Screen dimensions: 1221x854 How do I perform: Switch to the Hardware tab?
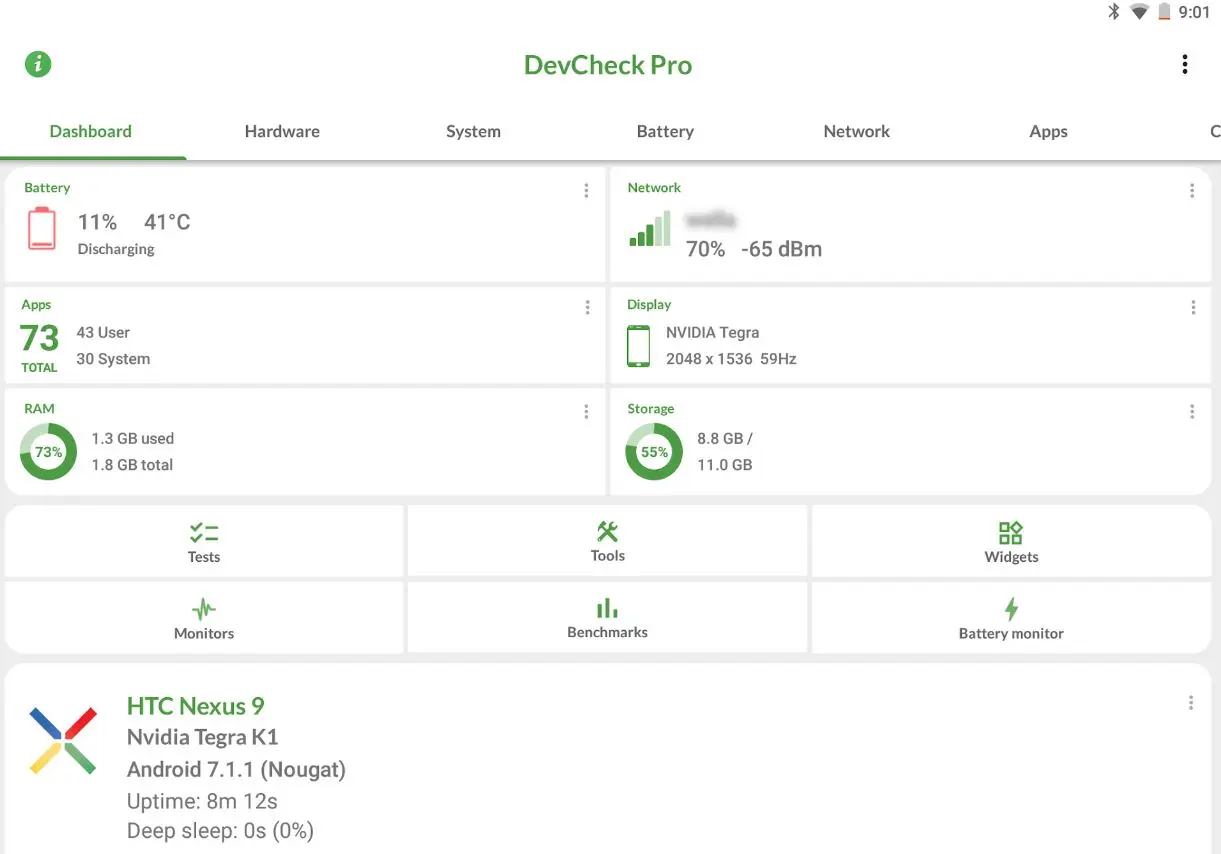tap(282, 131)
